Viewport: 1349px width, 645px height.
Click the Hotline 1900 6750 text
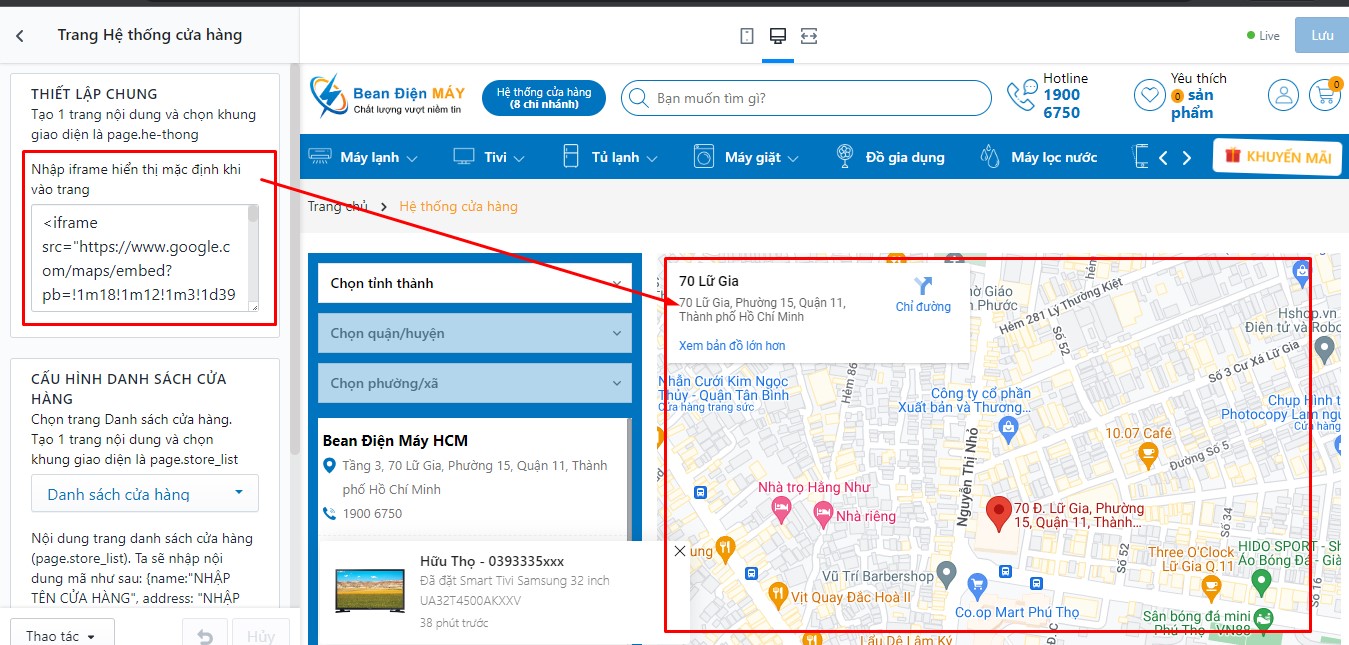1065,95
